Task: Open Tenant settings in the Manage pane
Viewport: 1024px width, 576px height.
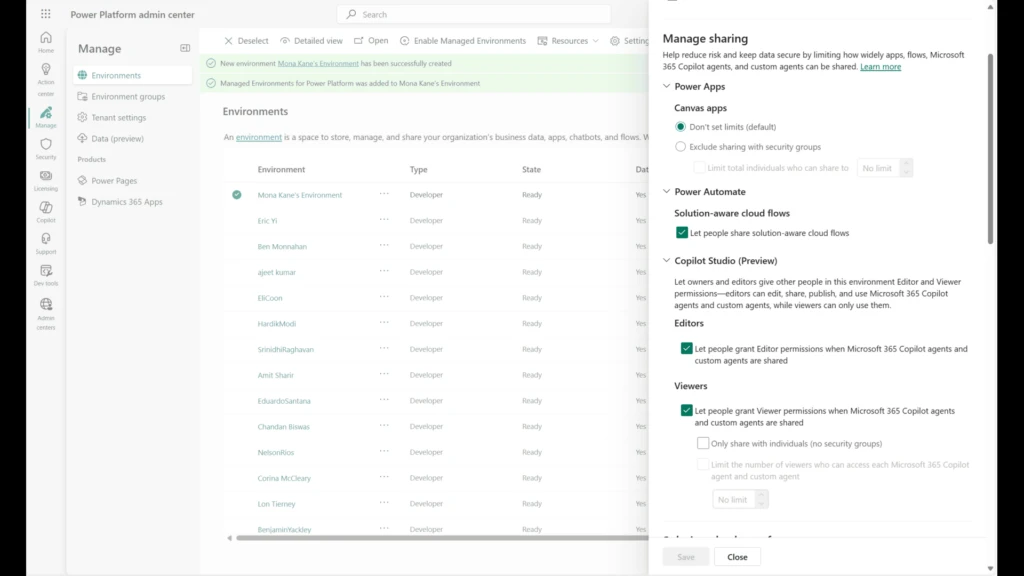Action: [x=120, y=117]
